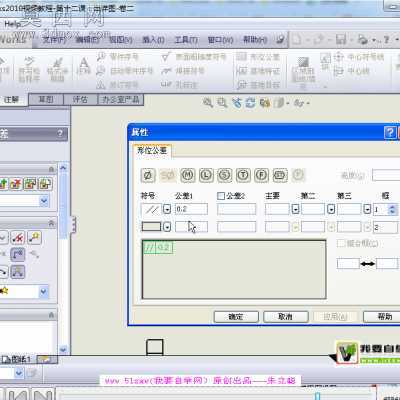Open the arrow style dropdown with star icon

[44, 292]
